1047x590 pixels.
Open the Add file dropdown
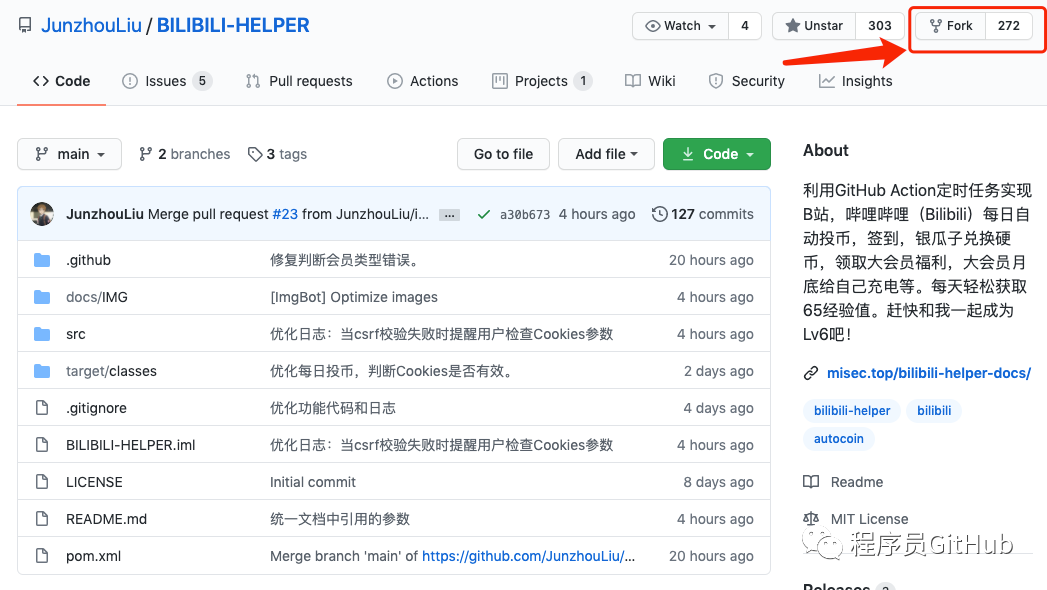[x=606, y=154]
